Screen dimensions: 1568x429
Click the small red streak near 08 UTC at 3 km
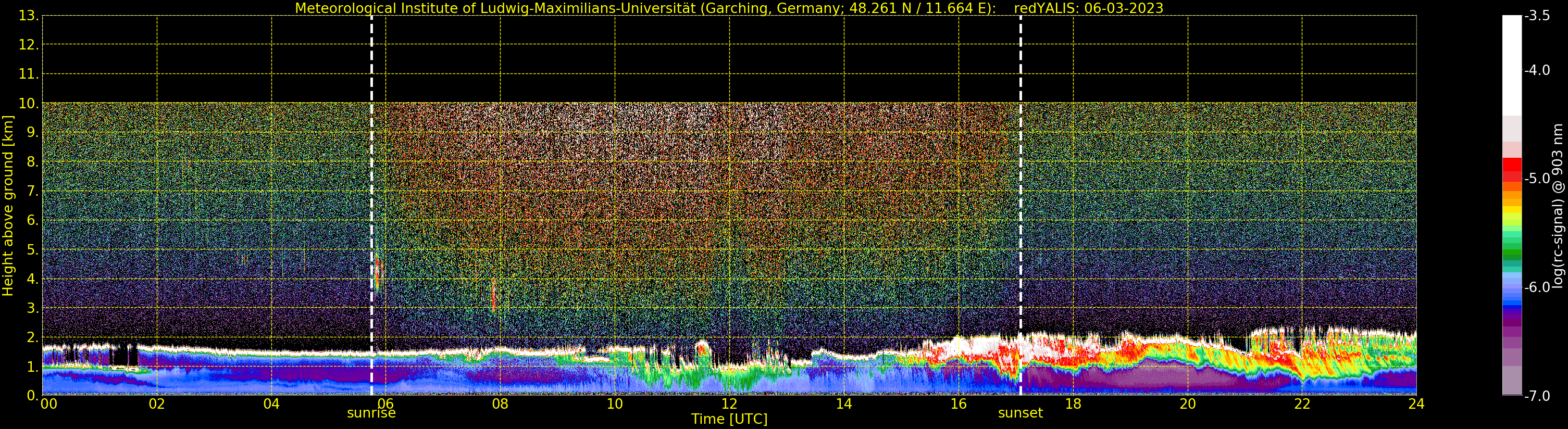pyautogui.click(x=494, y=296)
